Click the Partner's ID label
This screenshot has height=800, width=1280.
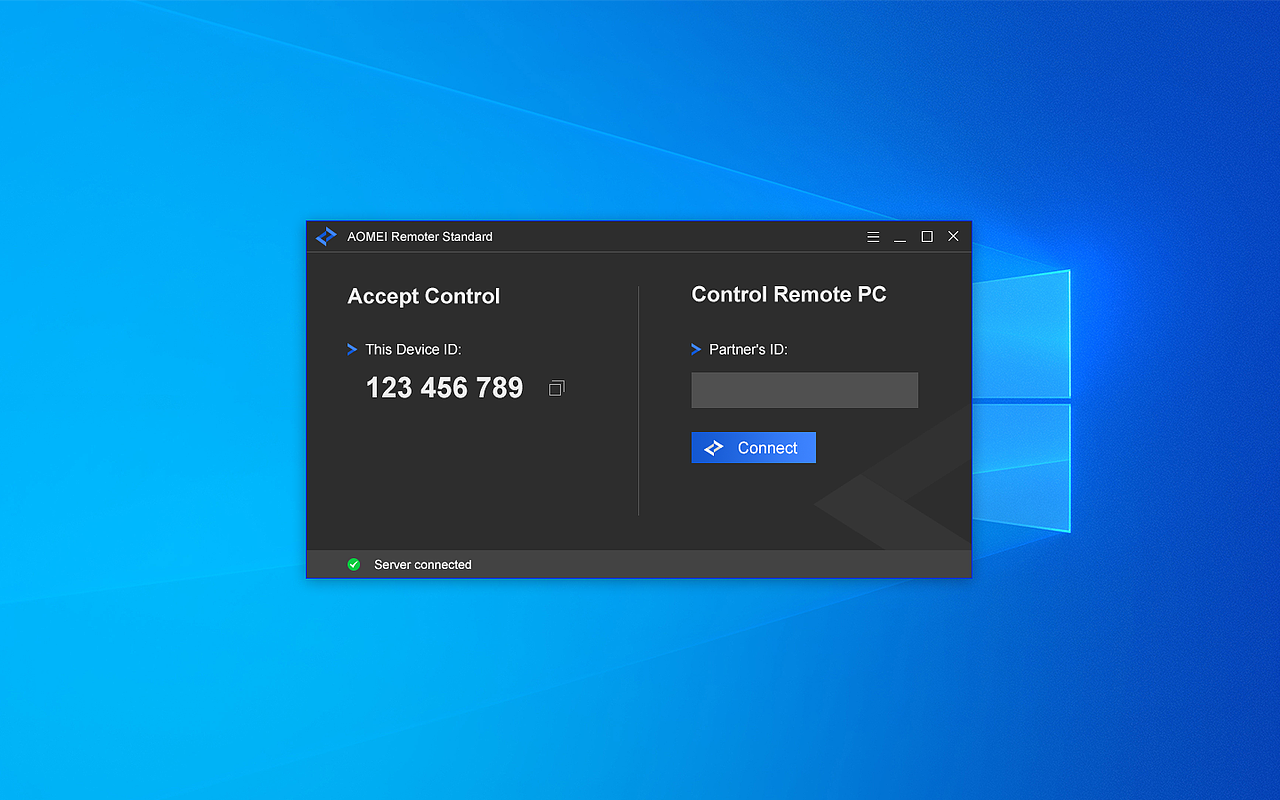(x=748, y=349)
